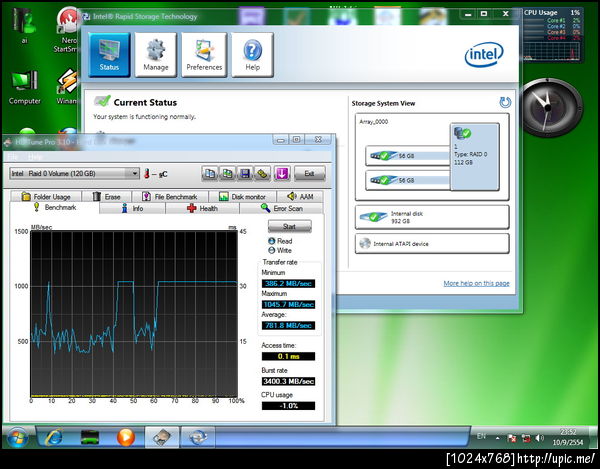This screenshot has height=469, width=600.
Task: Click the Burst rate value 3400.3 MB/sec
Action: (288, 381)
